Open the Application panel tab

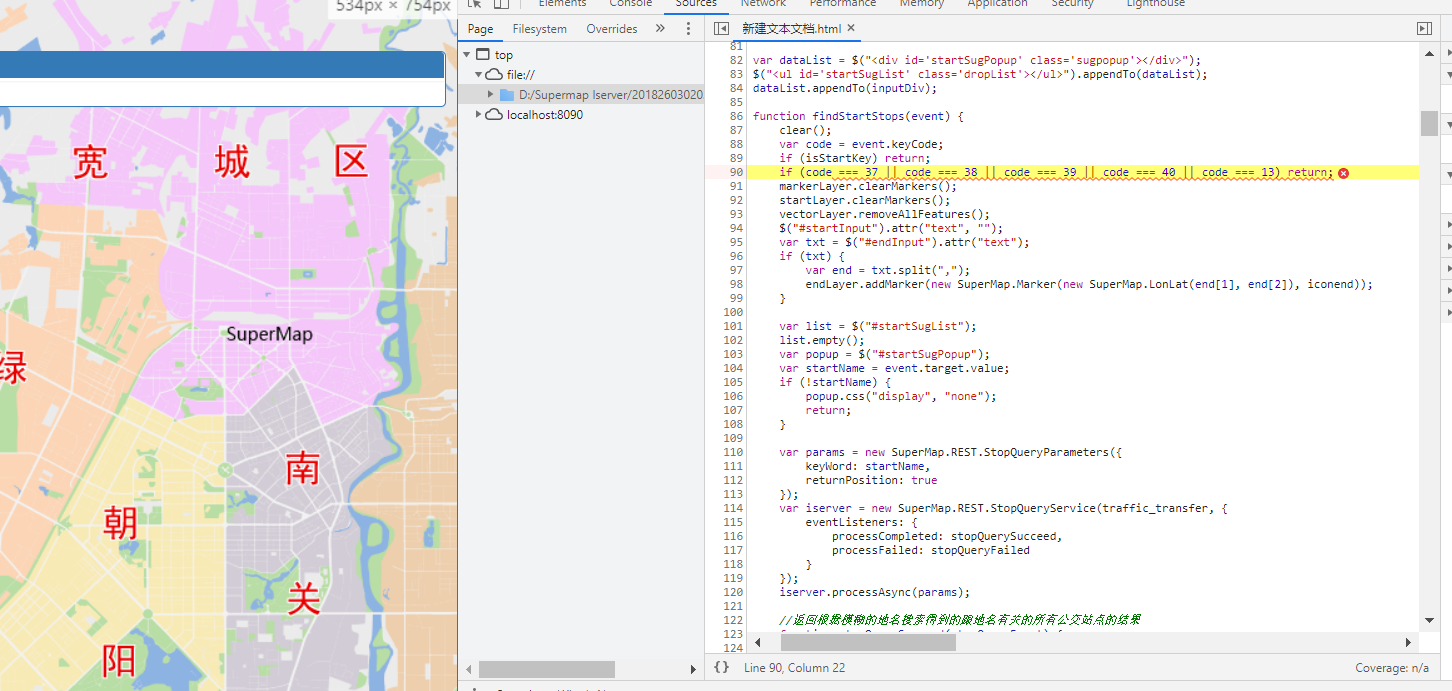coord(997,5)
